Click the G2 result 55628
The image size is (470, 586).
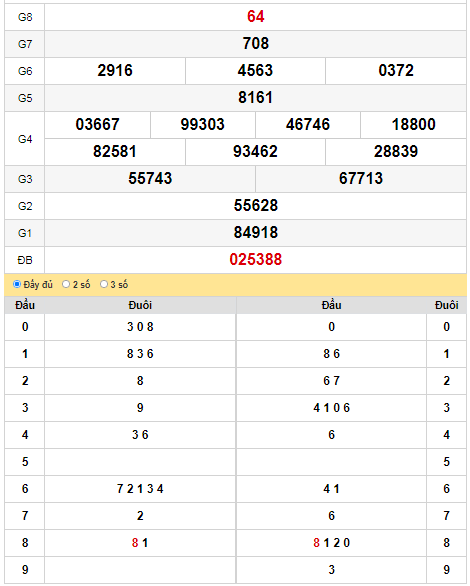(256, 206)
